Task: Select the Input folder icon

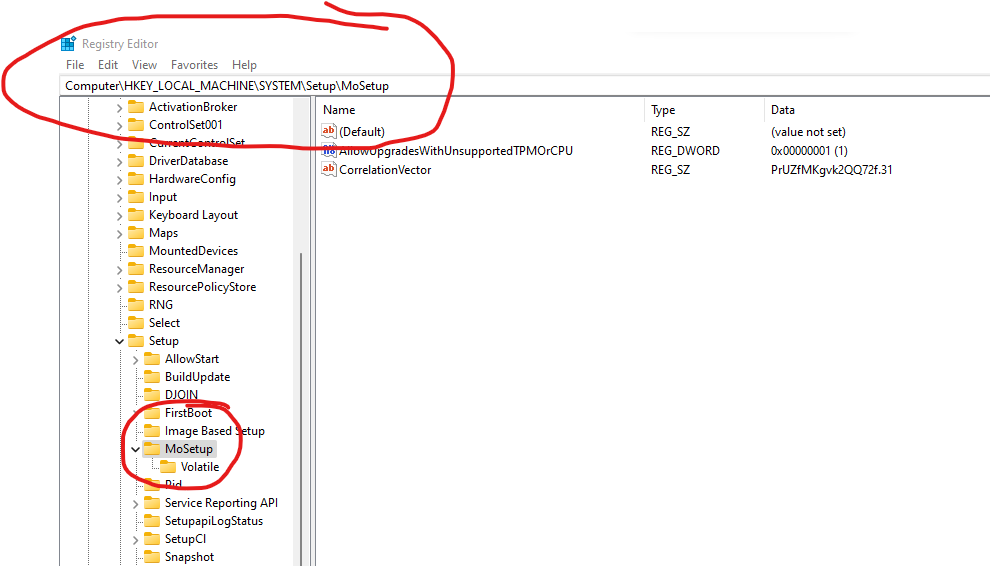Action: pos(136,196)
